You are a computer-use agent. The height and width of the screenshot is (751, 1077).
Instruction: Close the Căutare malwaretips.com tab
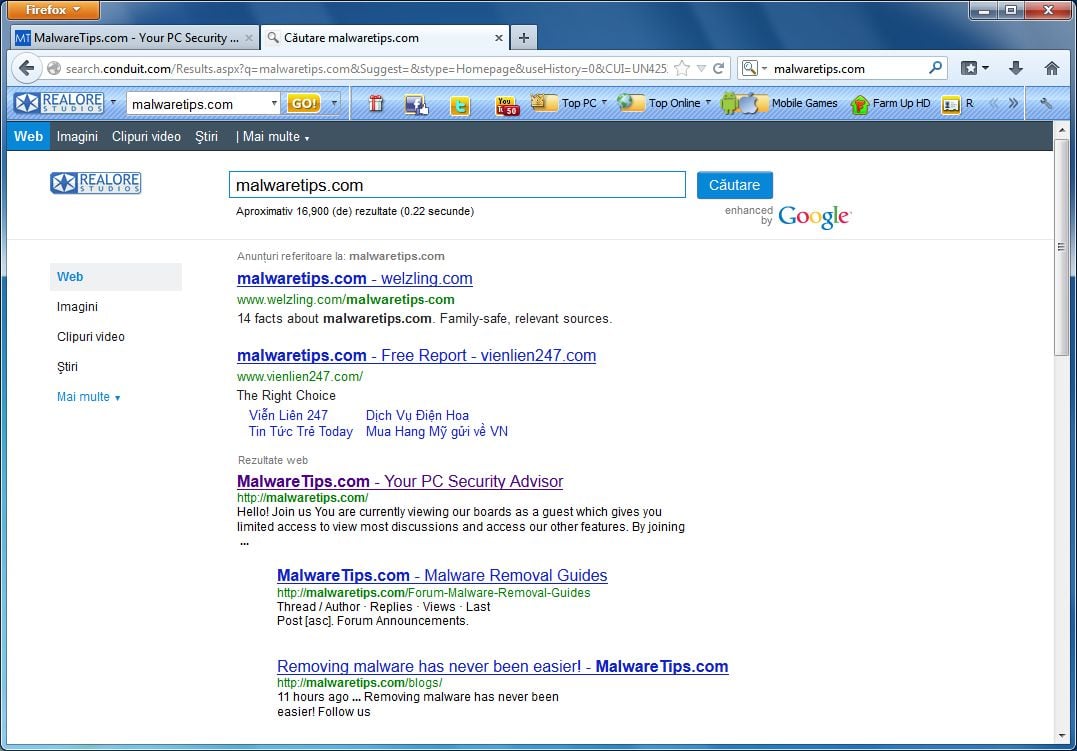499,38
